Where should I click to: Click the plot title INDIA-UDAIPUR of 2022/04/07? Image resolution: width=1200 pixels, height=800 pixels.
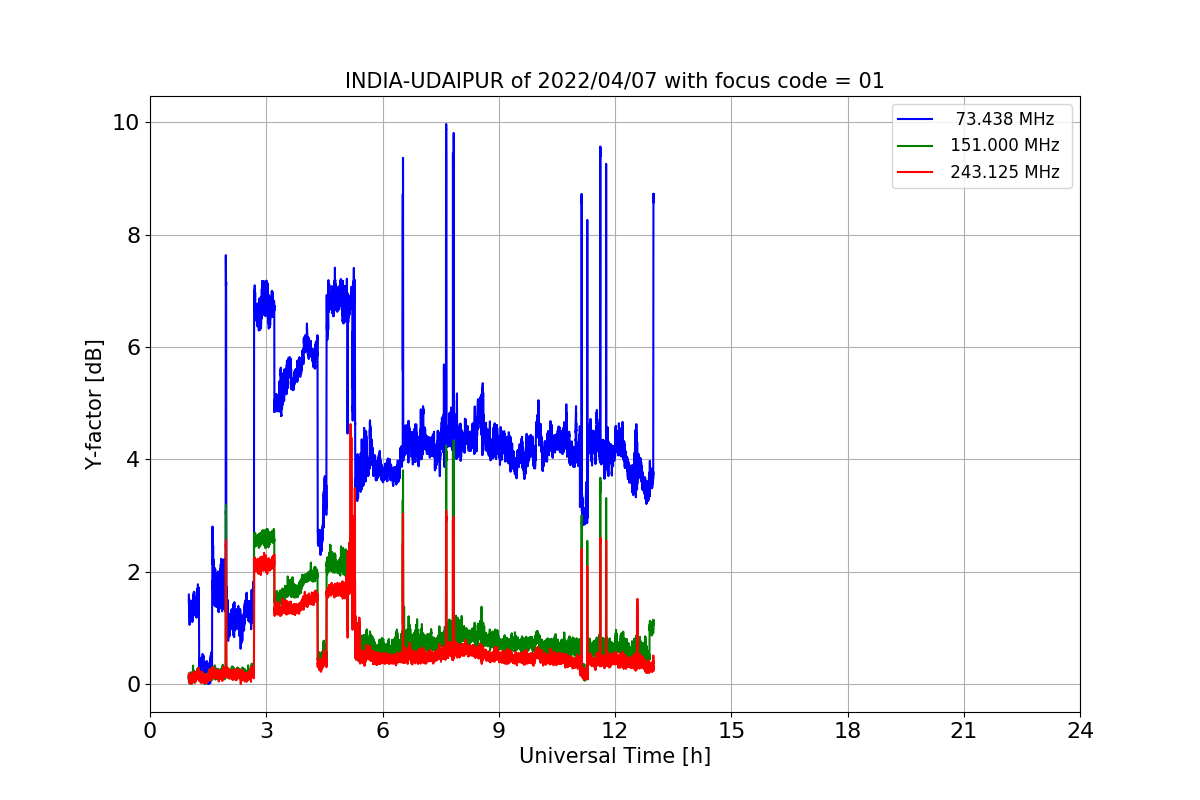coord(615,81)
